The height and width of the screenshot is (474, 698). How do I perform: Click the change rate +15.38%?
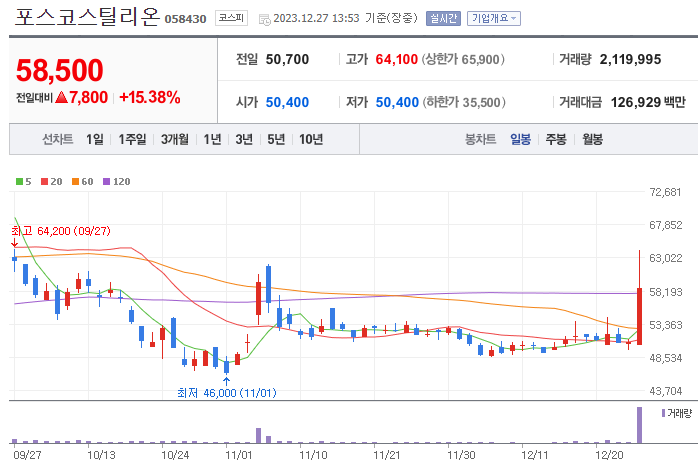tap(150, 97)
